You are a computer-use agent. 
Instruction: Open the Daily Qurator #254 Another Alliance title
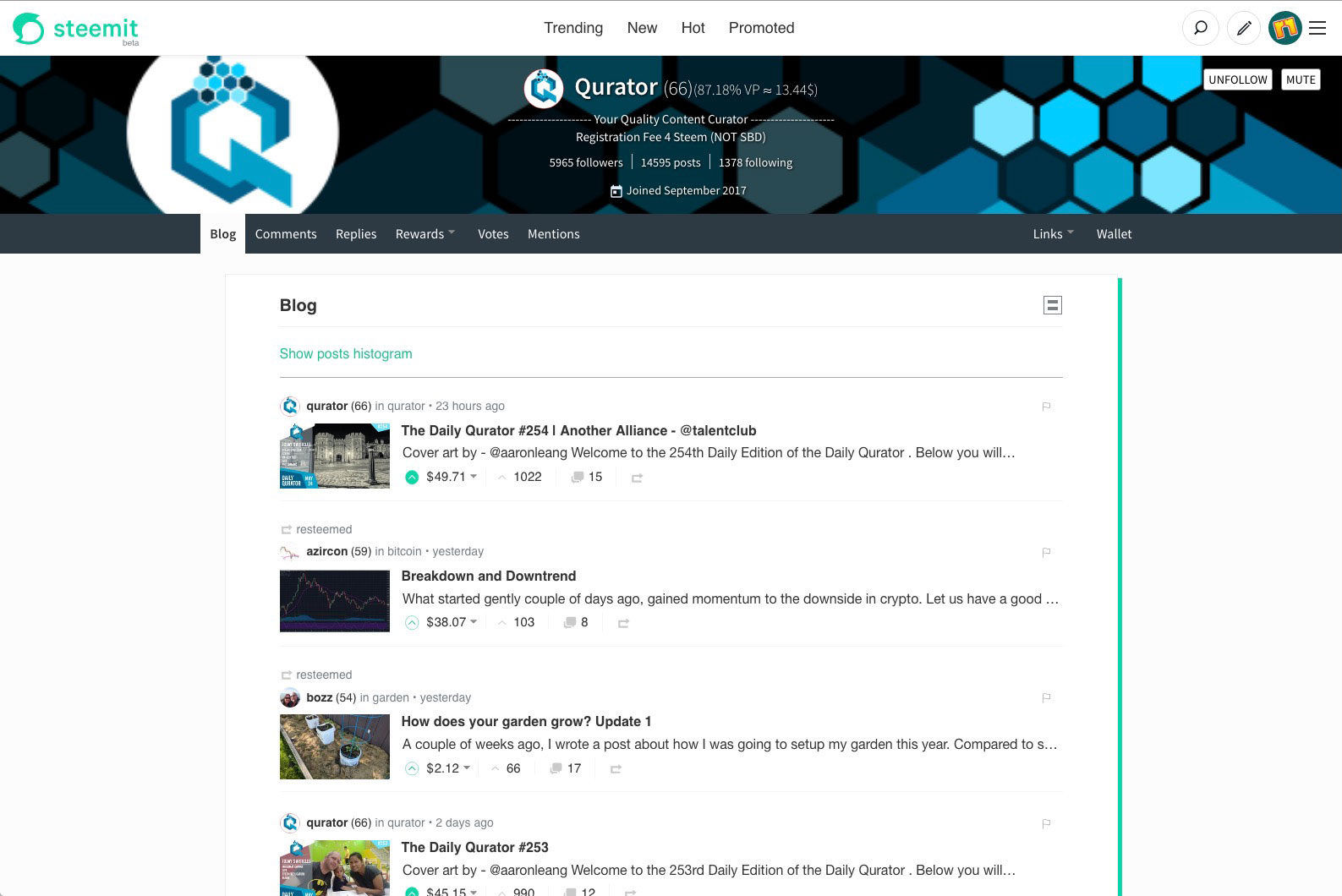578,430
